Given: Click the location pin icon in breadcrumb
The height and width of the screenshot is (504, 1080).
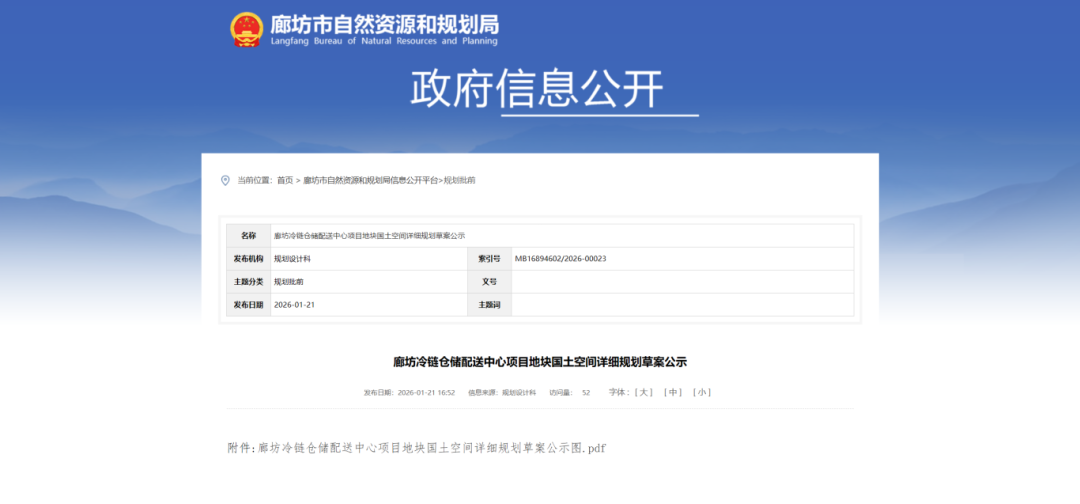Looking at the screenshot, I should click(225, 180).
